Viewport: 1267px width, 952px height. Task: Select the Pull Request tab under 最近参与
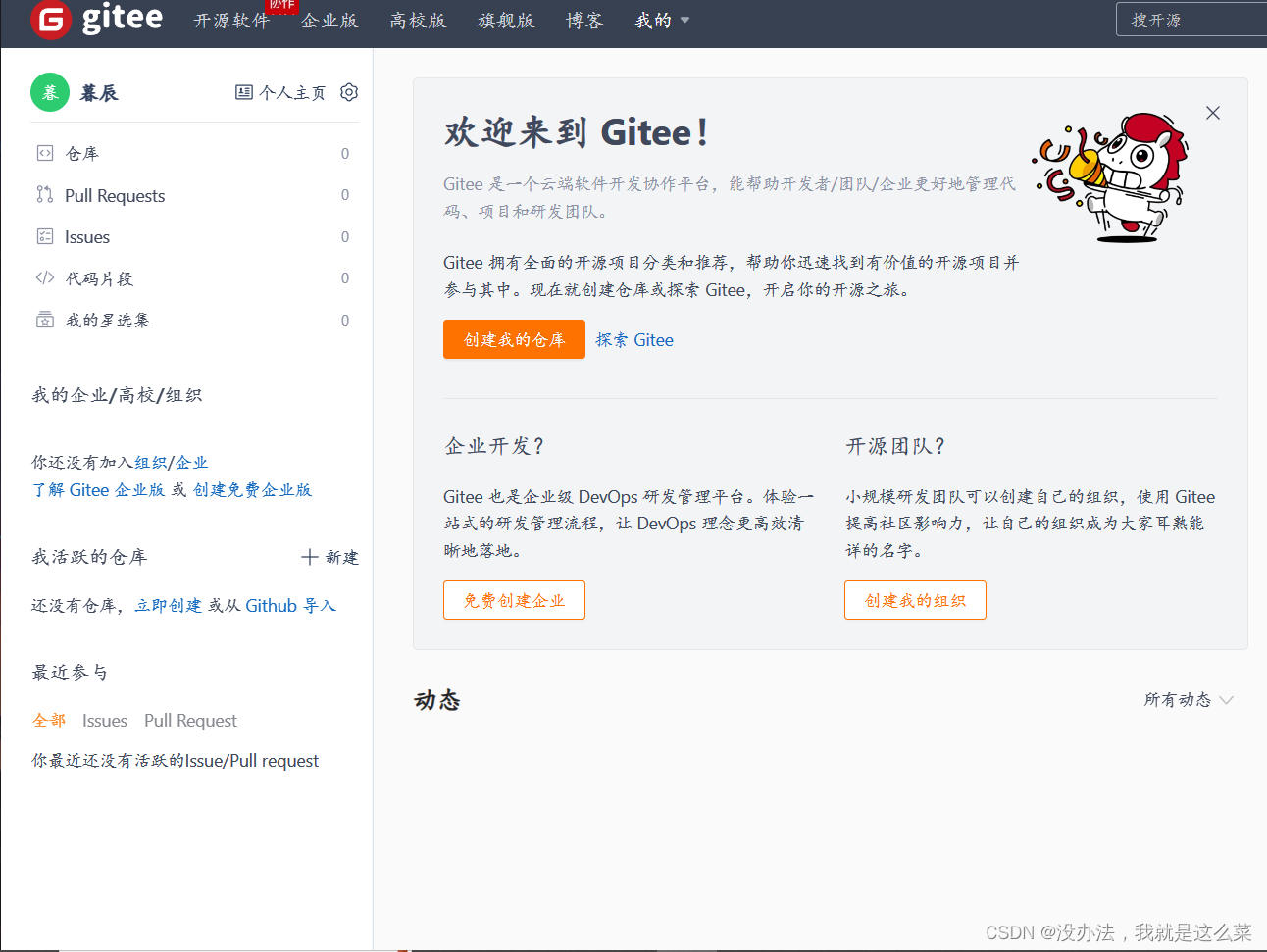[190, 721]
